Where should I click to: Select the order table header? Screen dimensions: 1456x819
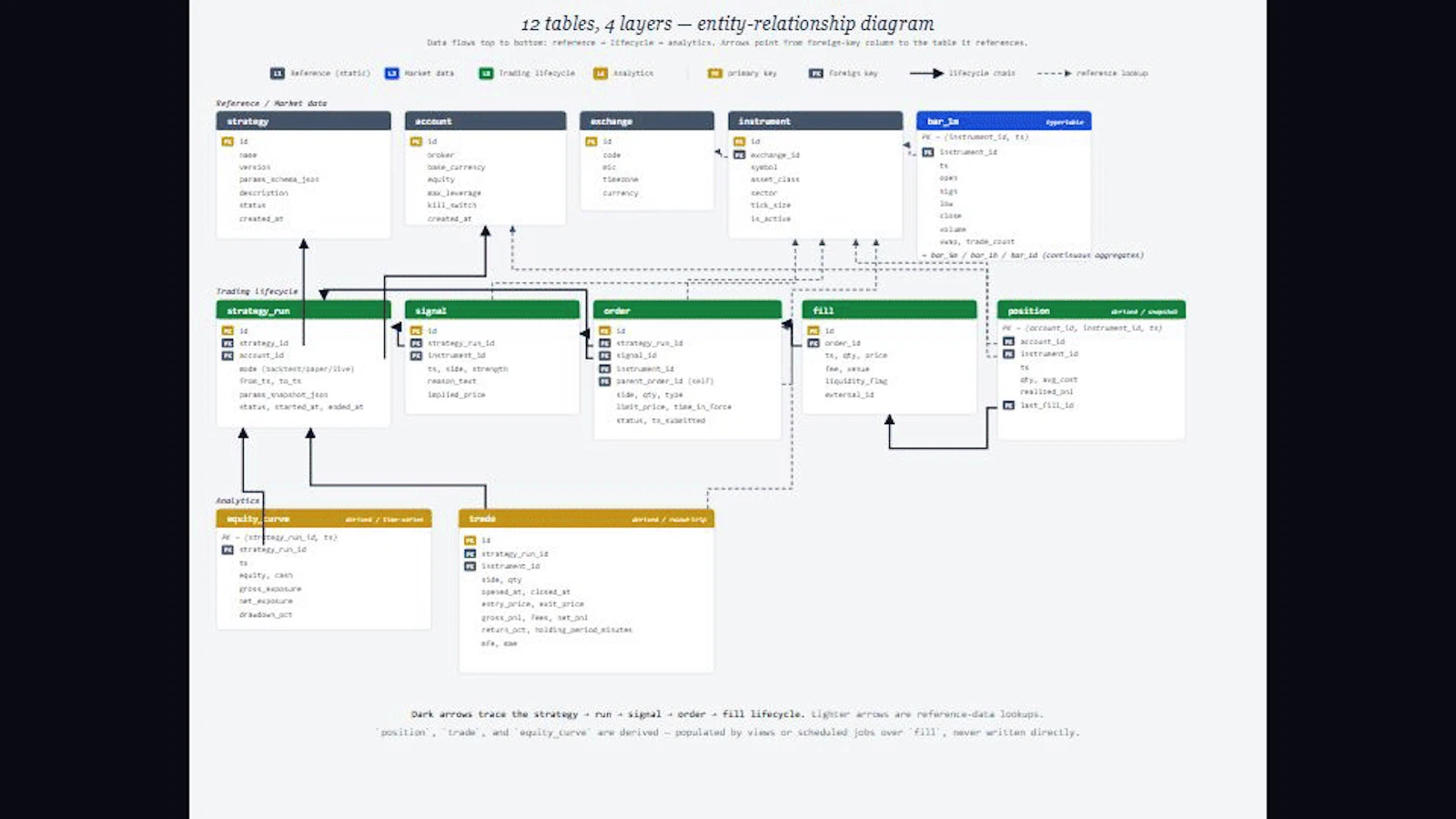687,310
